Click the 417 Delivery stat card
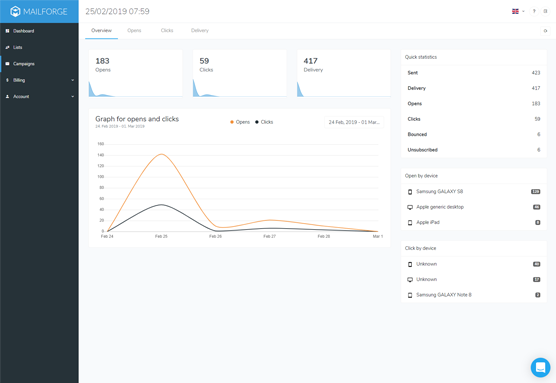This screenshot has width=556, height=383. [344, 73]
